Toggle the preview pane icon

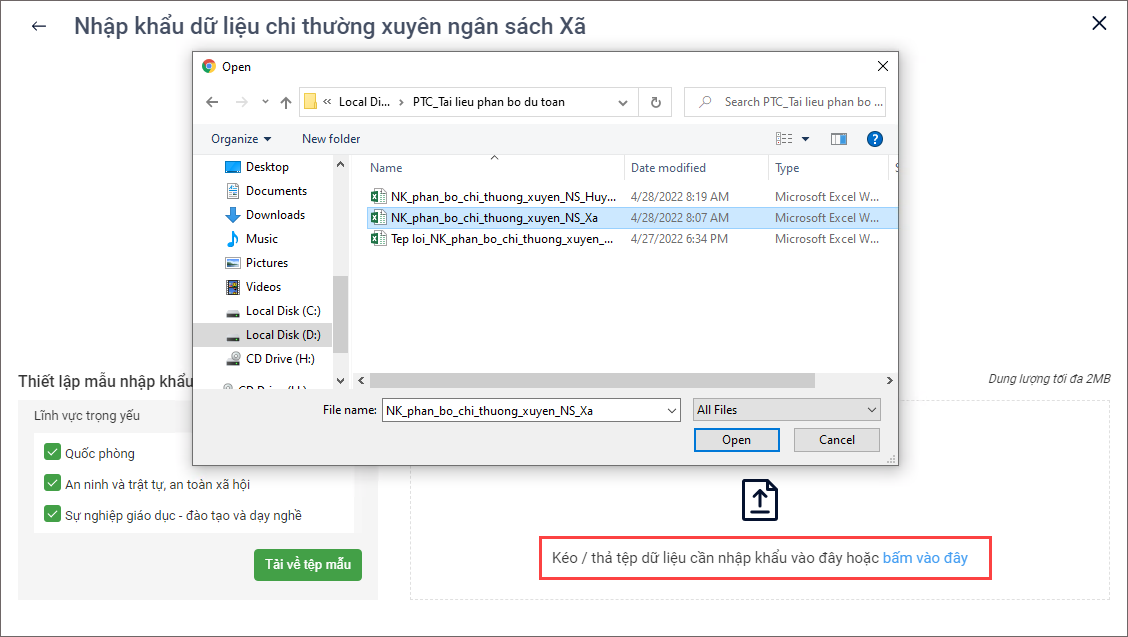[838, 139]
